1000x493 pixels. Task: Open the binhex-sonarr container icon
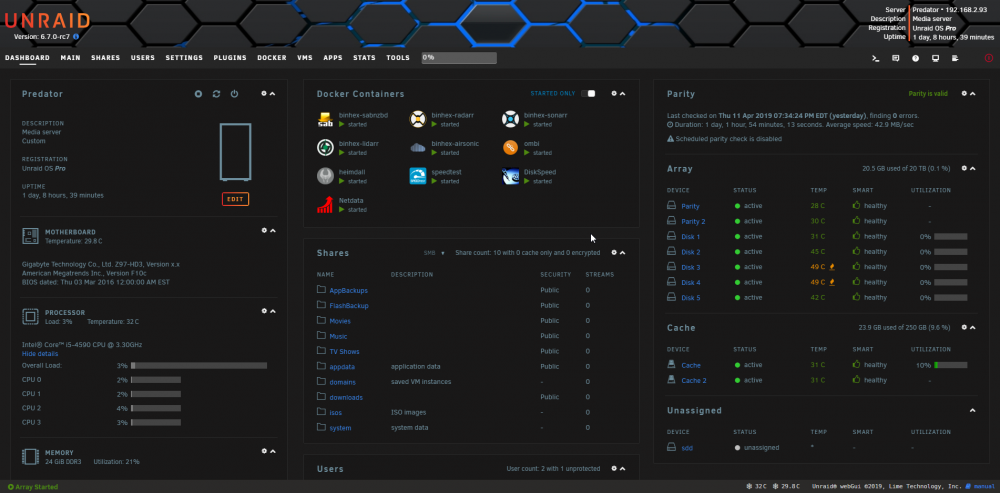click(x=510, y=119)
